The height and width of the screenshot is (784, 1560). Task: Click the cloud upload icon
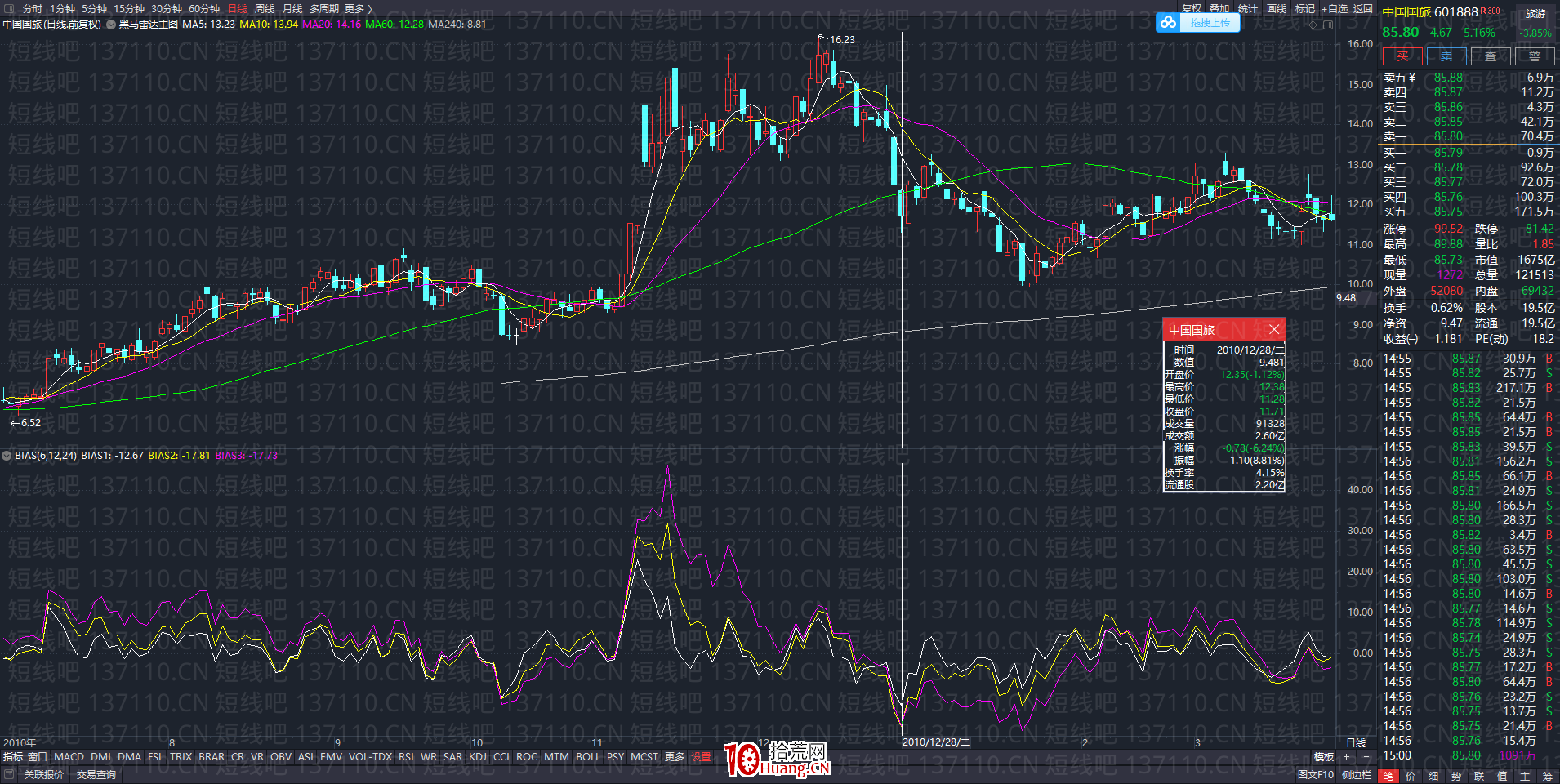(1169, 23)
